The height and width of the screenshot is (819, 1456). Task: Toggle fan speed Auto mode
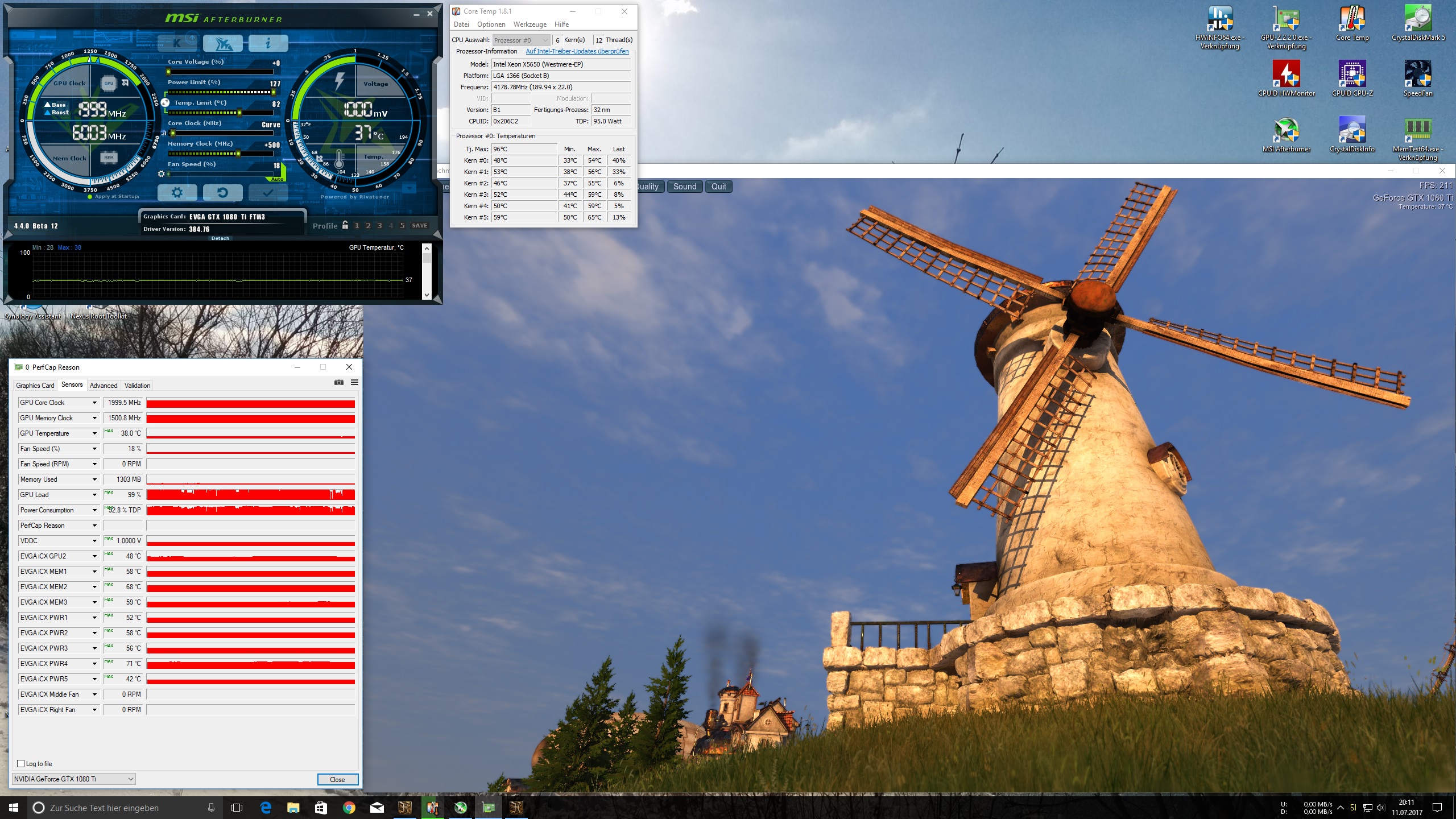277,179
